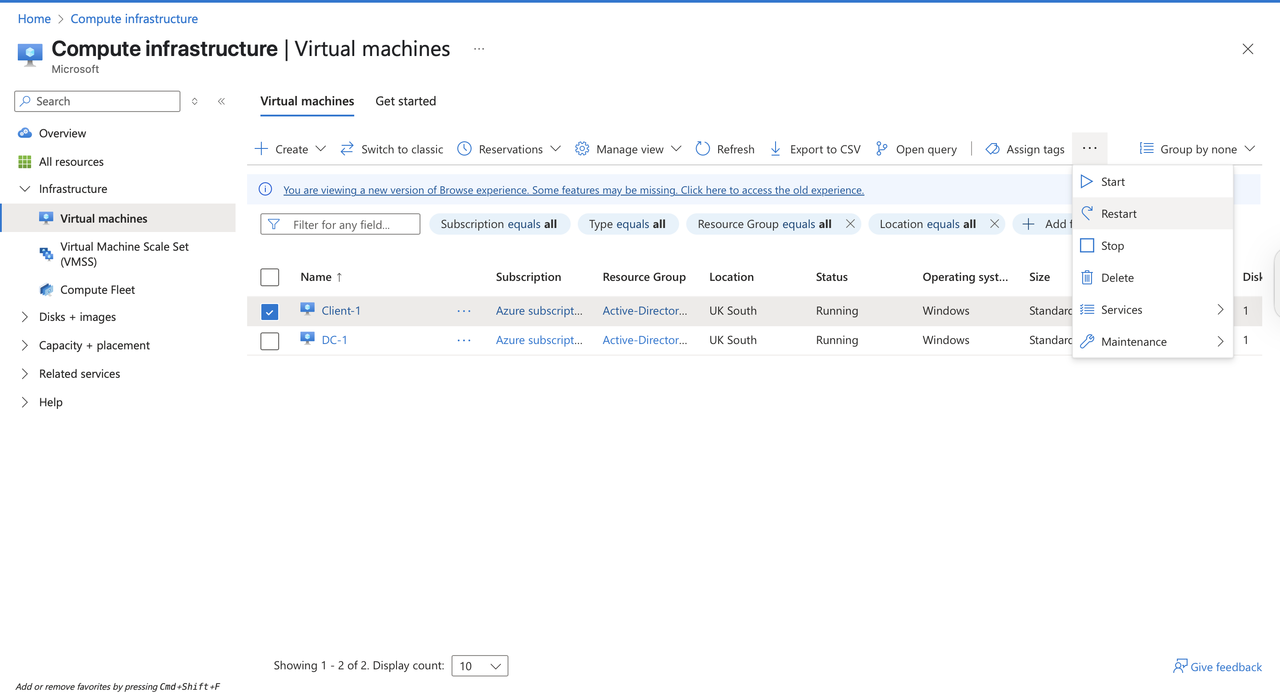Click the info icon in banner

[265, 190]
